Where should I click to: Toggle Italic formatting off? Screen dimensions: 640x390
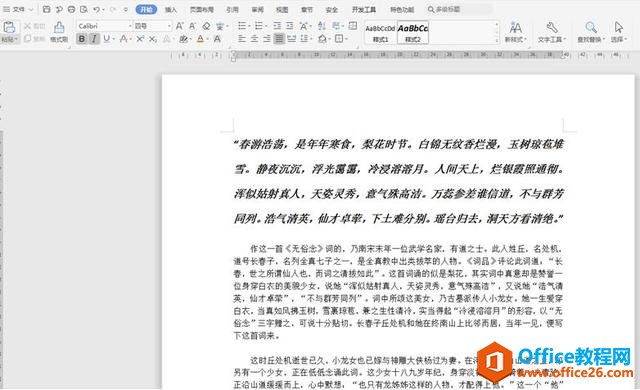[94, 39]
